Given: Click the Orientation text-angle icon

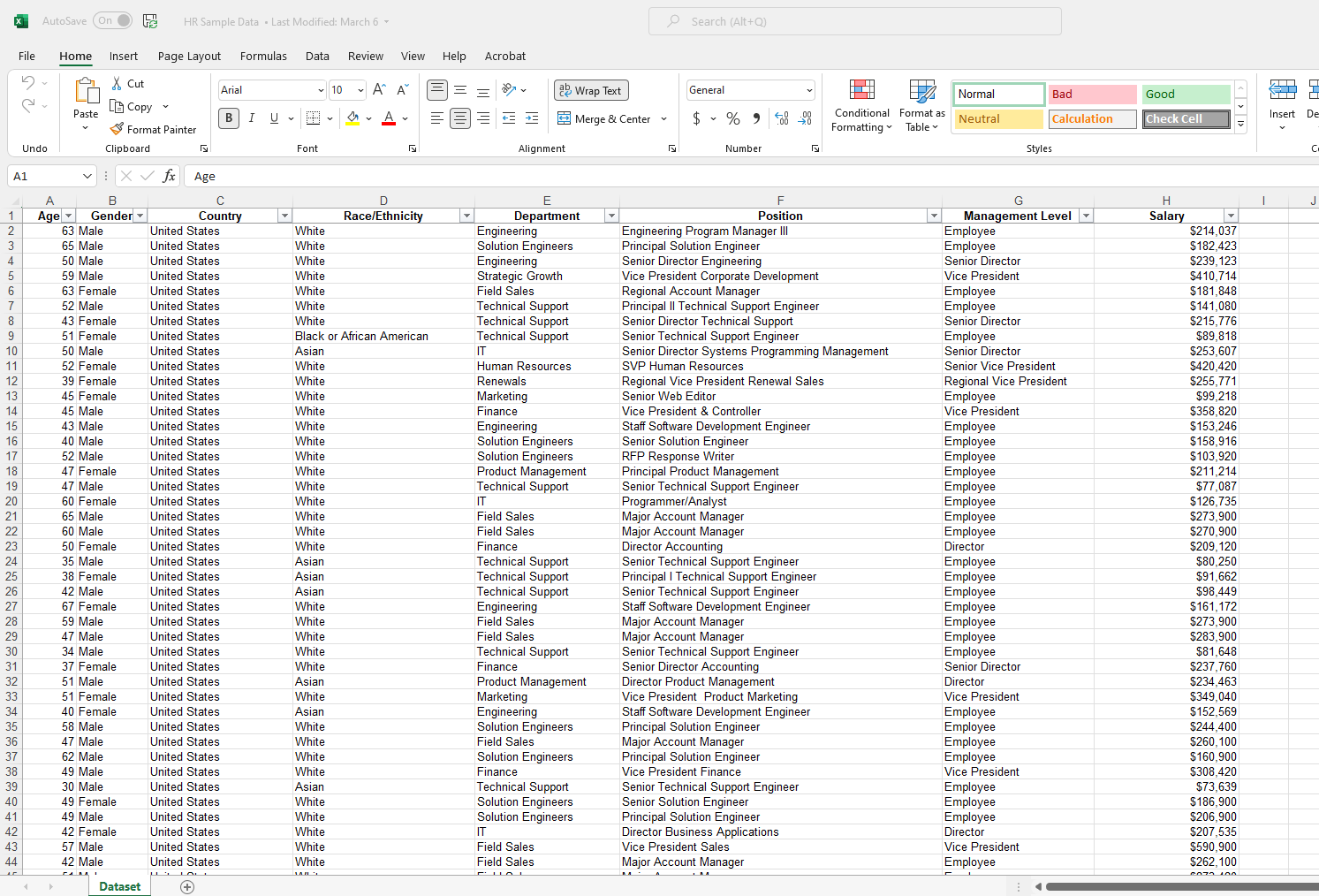Looking at the screenshot, I should (509, 89).
